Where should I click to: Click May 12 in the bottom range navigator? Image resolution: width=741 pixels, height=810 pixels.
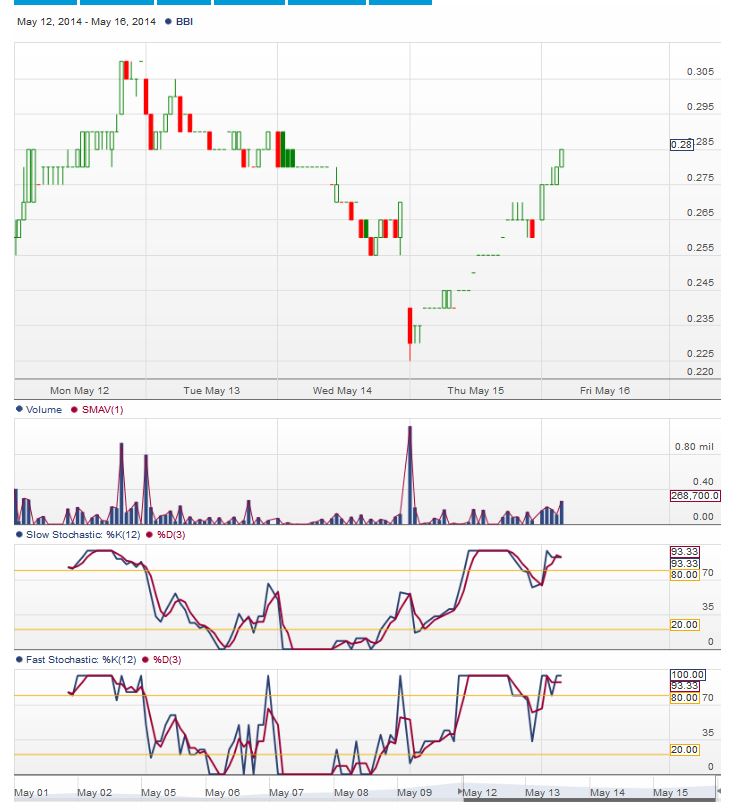click(479, 793)
